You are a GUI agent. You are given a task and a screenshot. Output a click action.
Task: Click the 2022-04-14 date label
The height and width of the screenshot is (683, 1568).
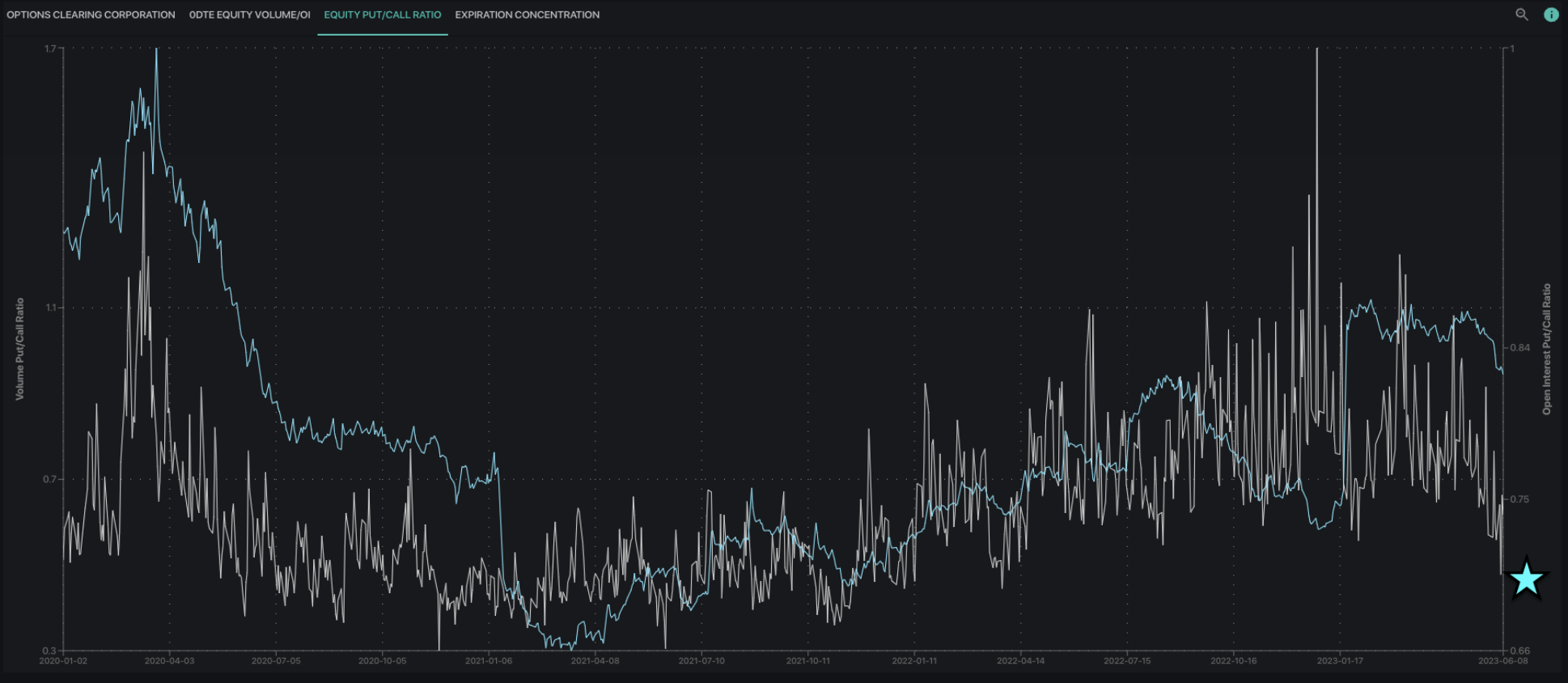click(x=1021, y=661)
